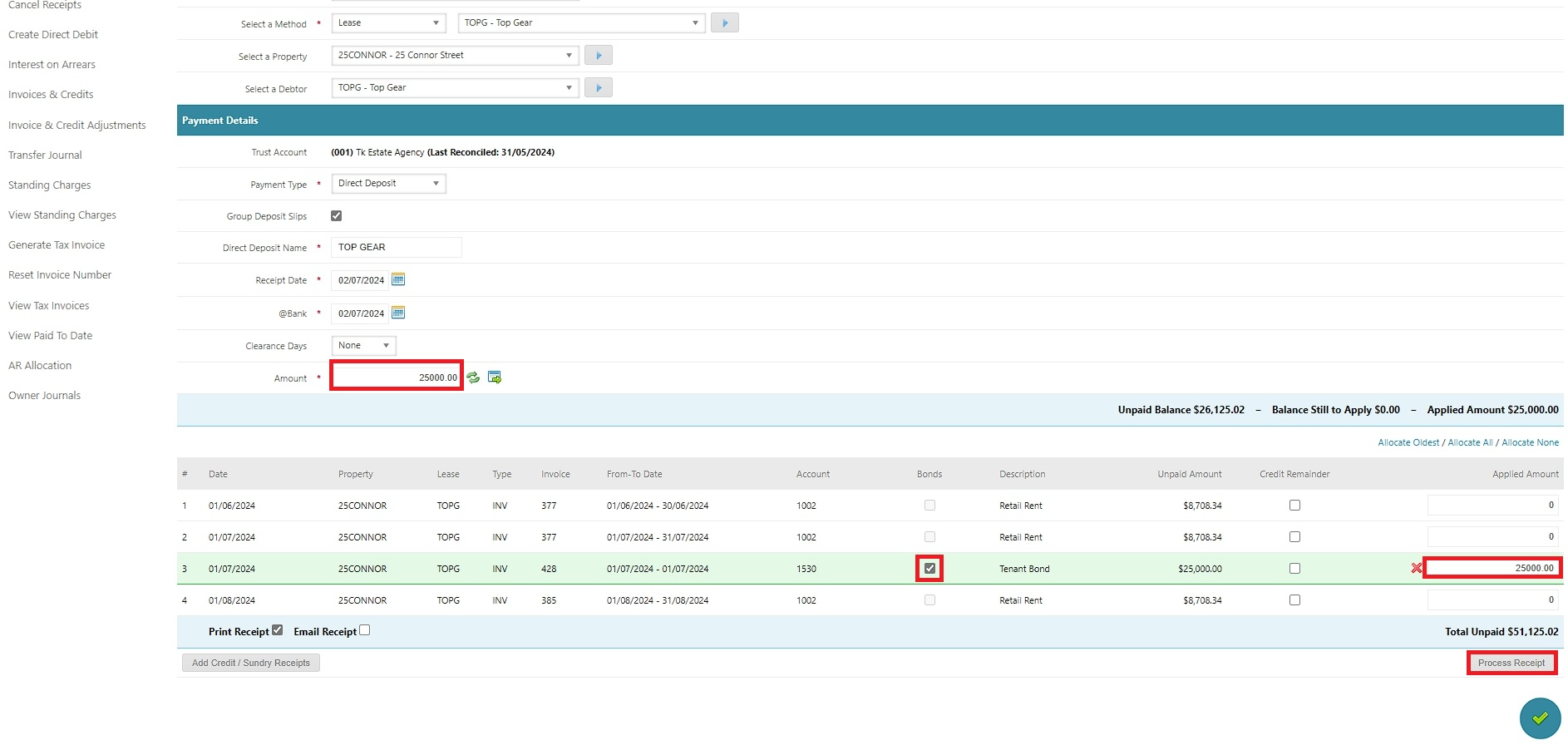
Task: Click the allocate icon right of the refresh icon
Action: point(495,377)
